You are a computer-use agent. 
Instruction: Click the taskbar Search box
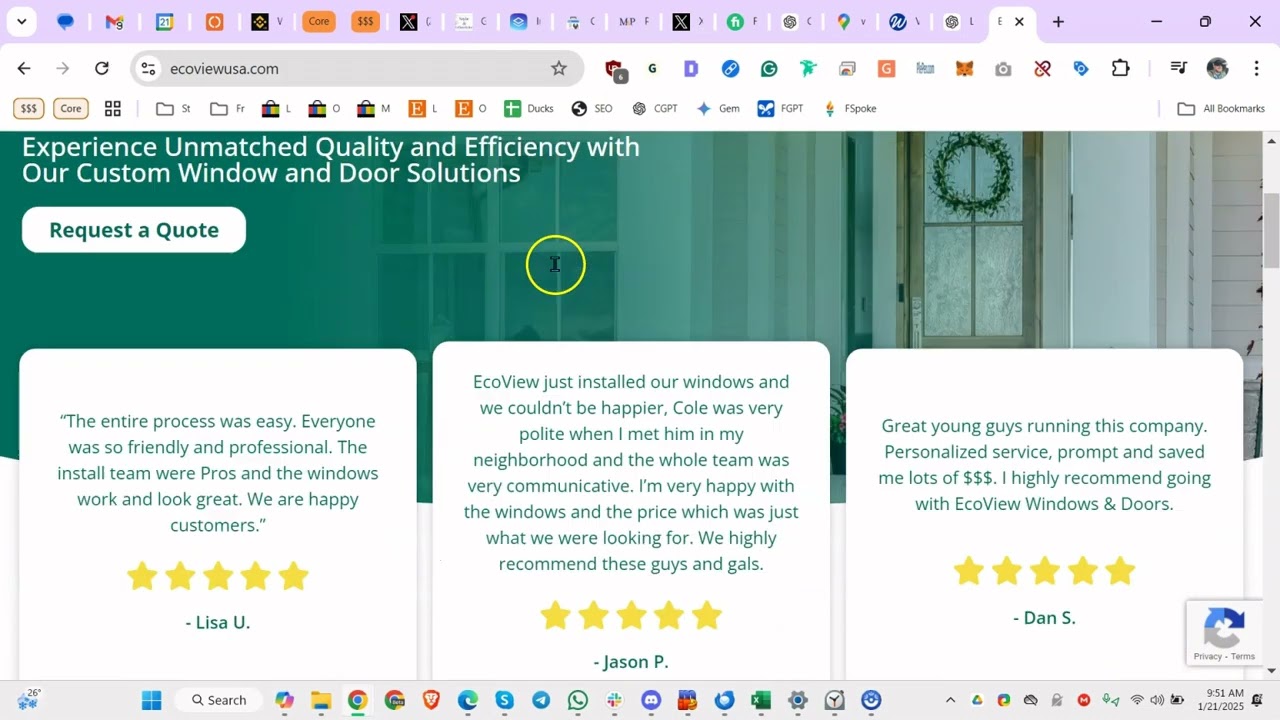tap(219, 700)
